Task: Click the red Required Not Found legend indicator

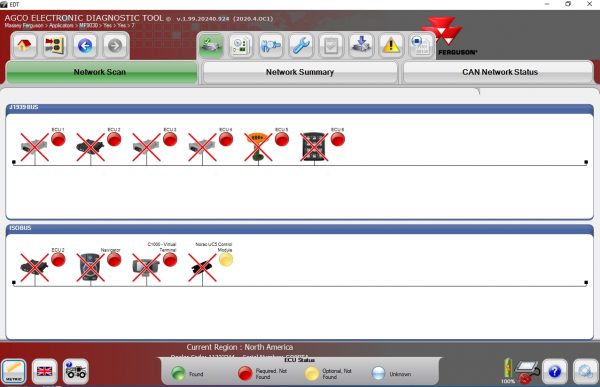Action: point(245,373)
